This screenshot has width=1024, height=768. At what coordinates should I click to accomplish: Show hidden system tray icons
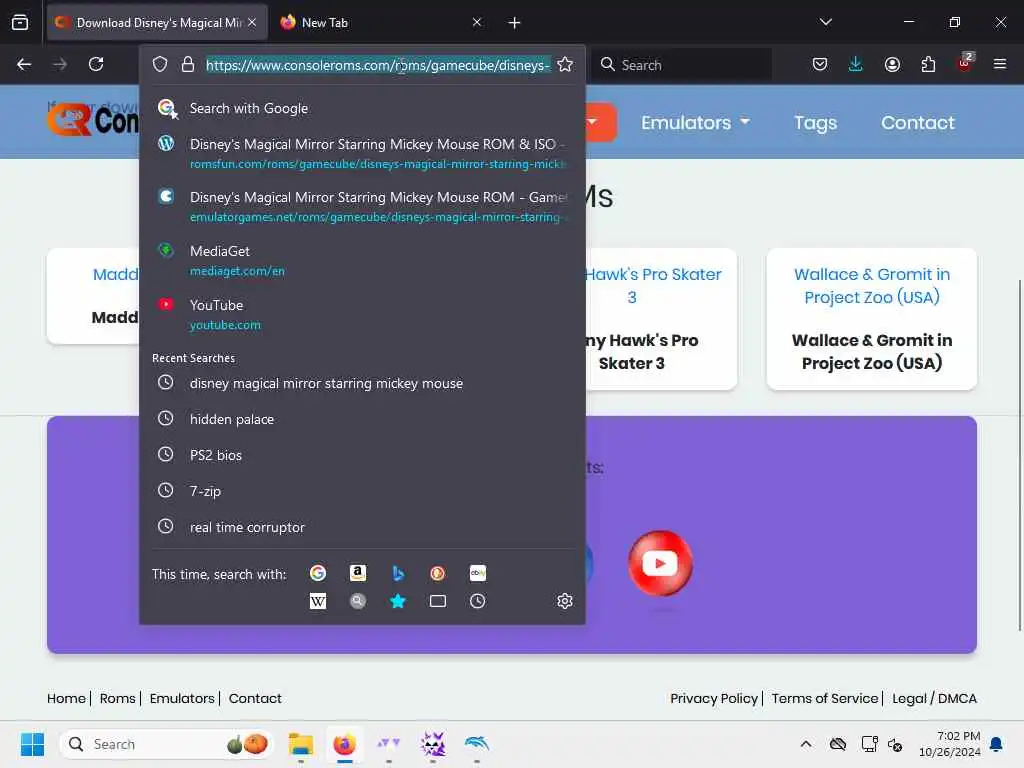click(806, 744)
